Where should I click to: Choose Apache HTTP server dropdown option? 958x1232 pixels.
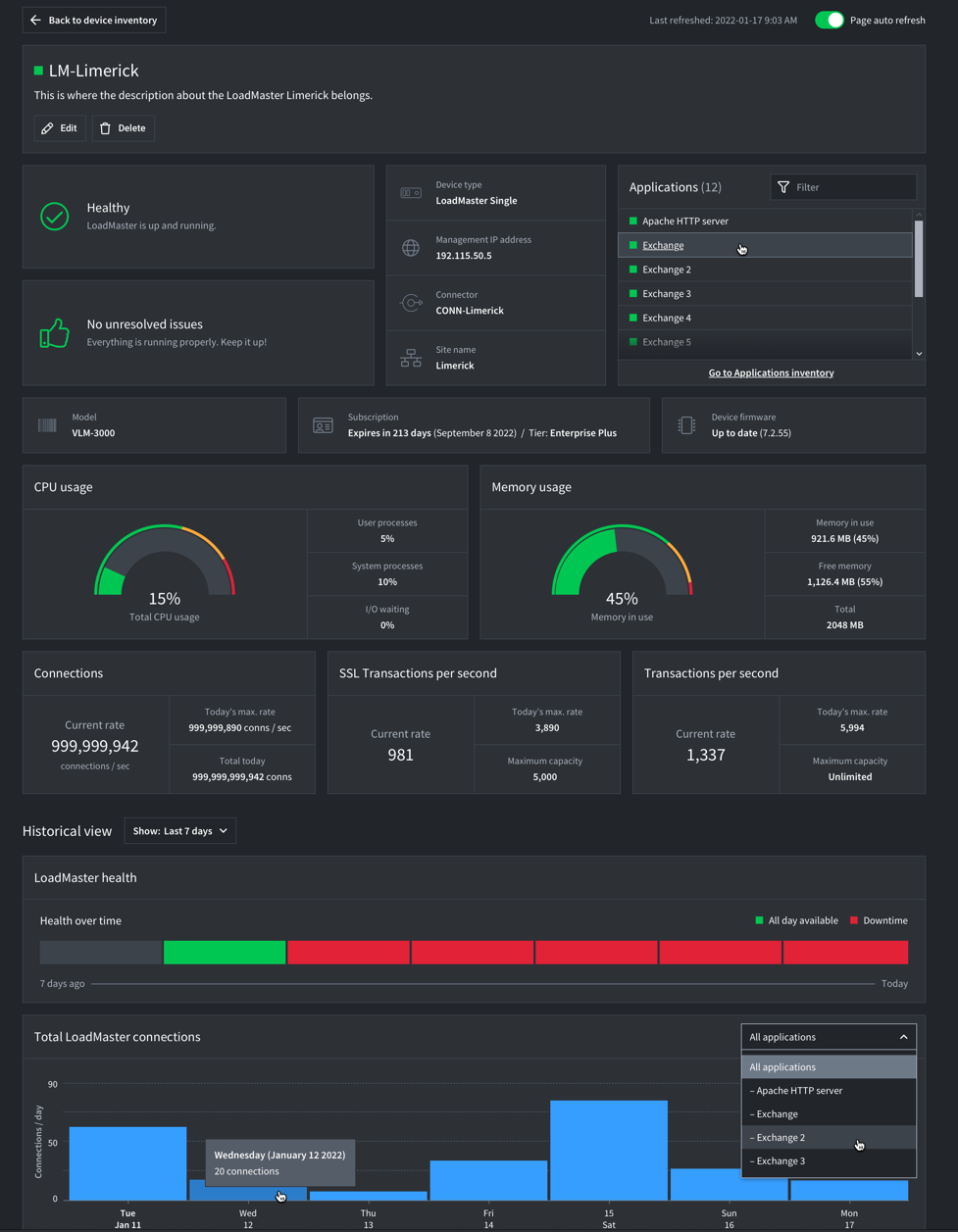(829, 1091)
